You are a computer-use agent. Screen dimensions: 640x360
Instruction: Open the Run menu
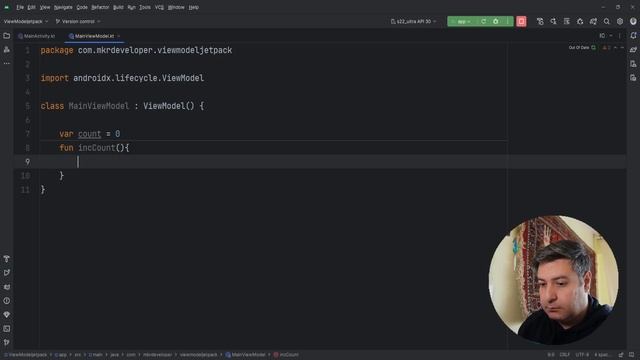point(131,7)
